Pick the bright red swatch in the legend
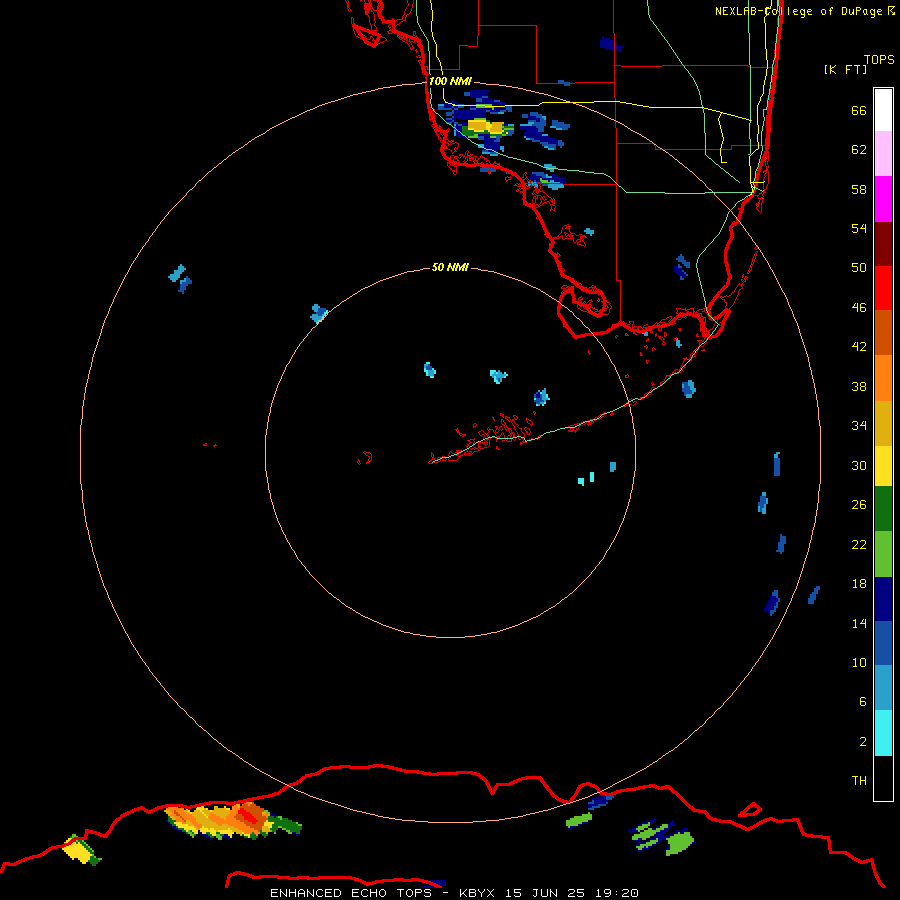Image resolution: width=900 pixels, height=900 pixels. [x=883, y=288]
